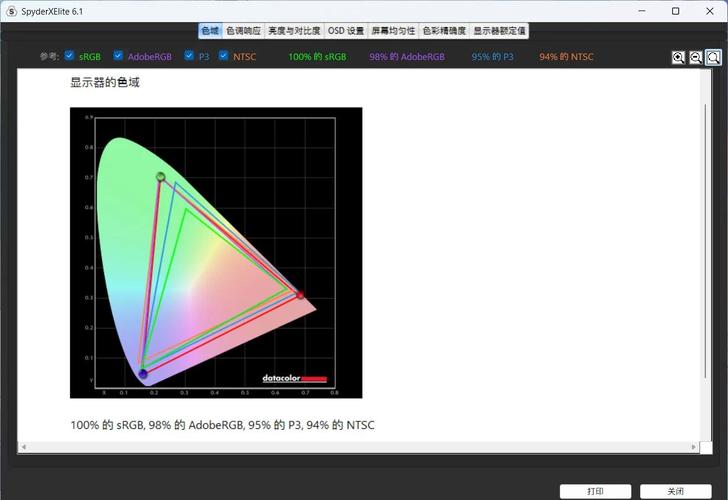
Task: Disable the P3 reference checkbox
Action: [188, 56]
